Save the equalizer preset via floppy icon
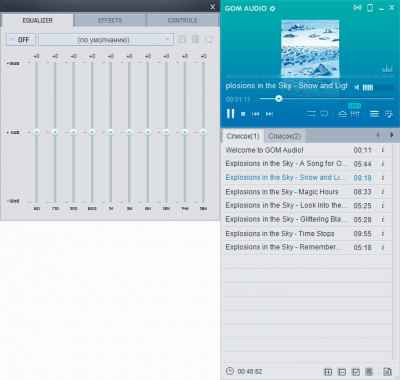The image size is (400, 380). pos(182,39)
